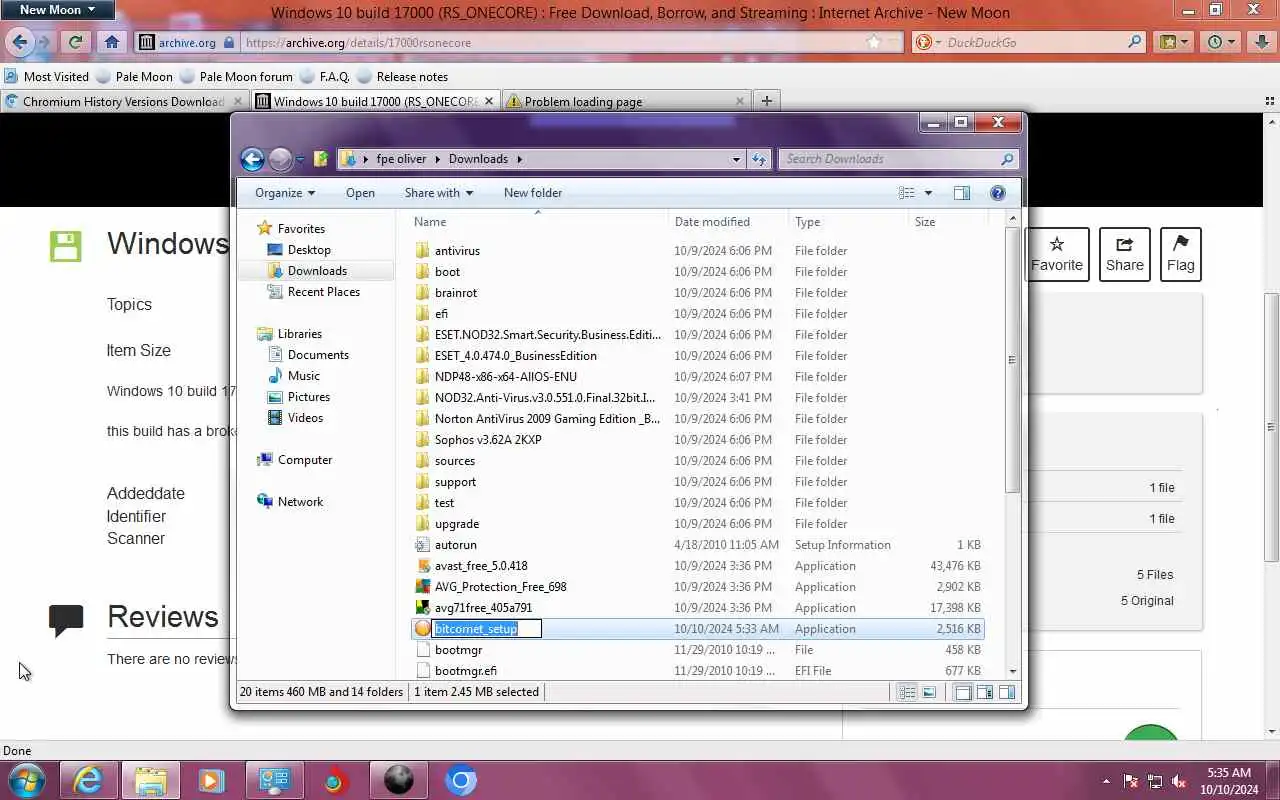This screenshot has width=1280, height=800.
Task: Select Network in navigation pane
Action: [300, 502]
